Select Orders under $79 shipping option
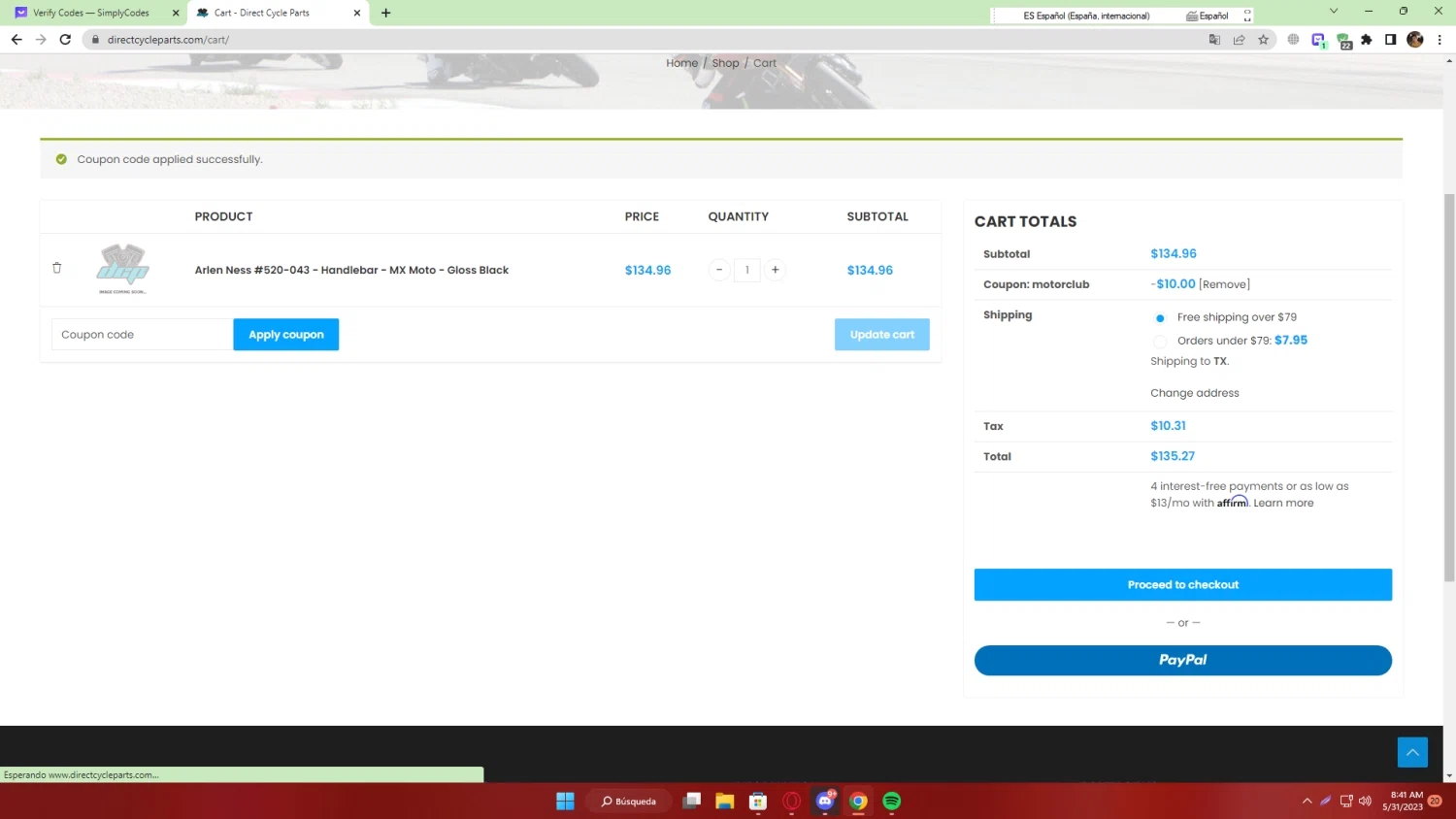This screenshot has width=1456, height=819. [1160, 341]
